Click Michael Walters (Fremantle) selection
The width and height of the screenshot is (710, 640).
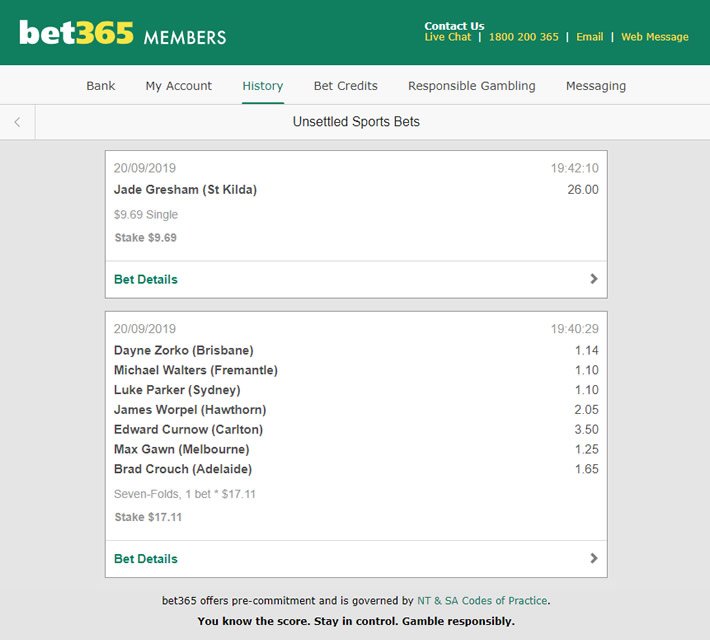(196, 370)
